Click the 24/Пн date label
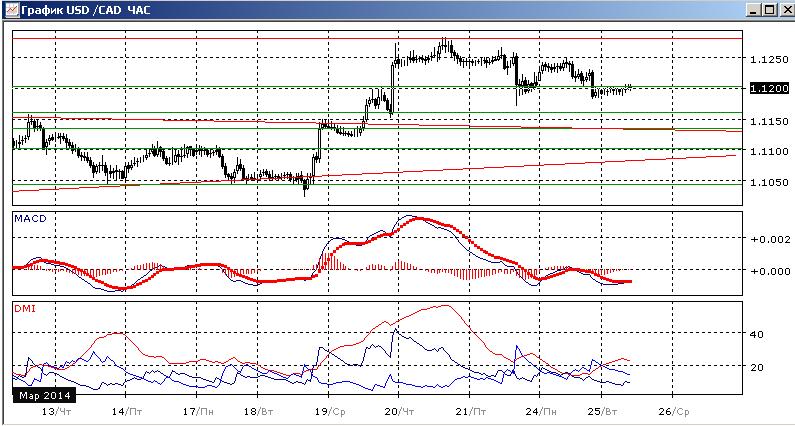The image size is (795, 426). 543,411
